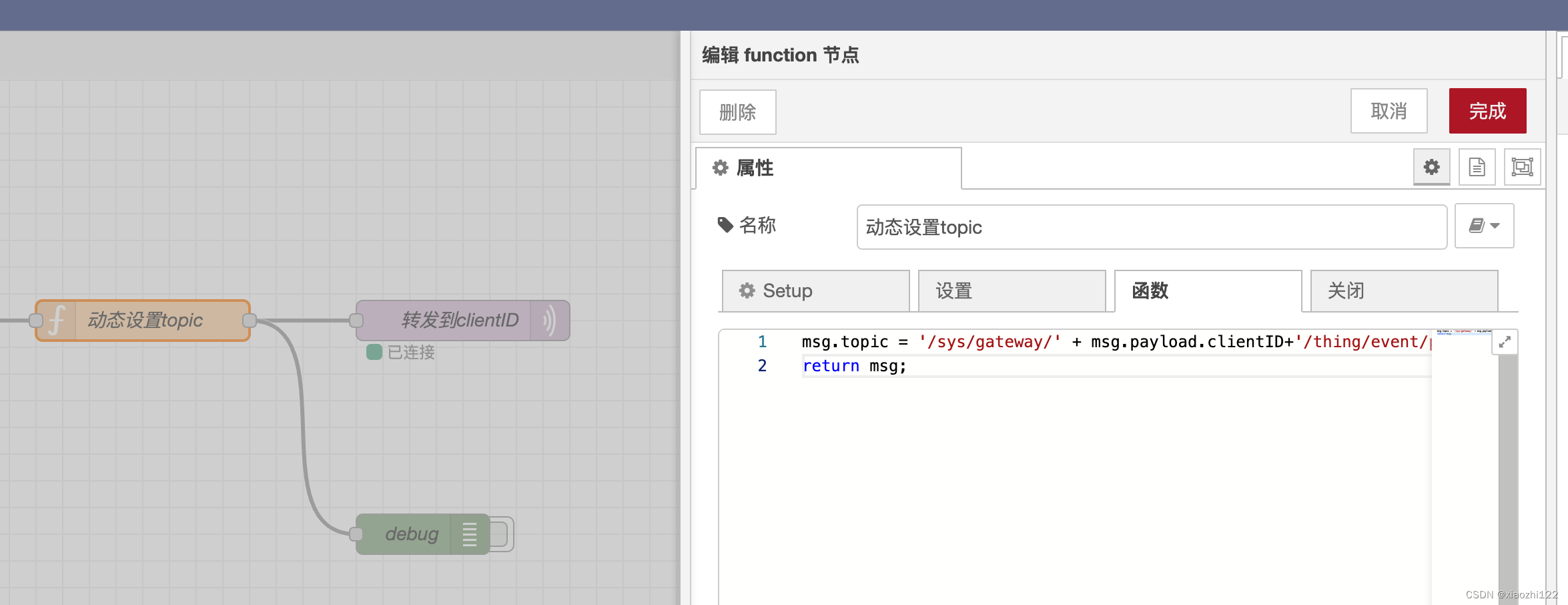Click the 完成 (Done) button
This screenshot has height=605, width=1568.
pyautogui.click(x=1487, y=111)
